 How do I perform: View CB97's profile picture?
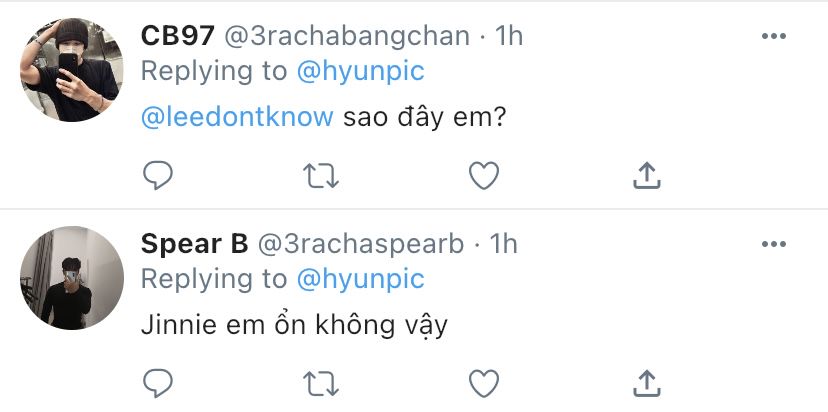pyautogui.click(x=71, y=70)
